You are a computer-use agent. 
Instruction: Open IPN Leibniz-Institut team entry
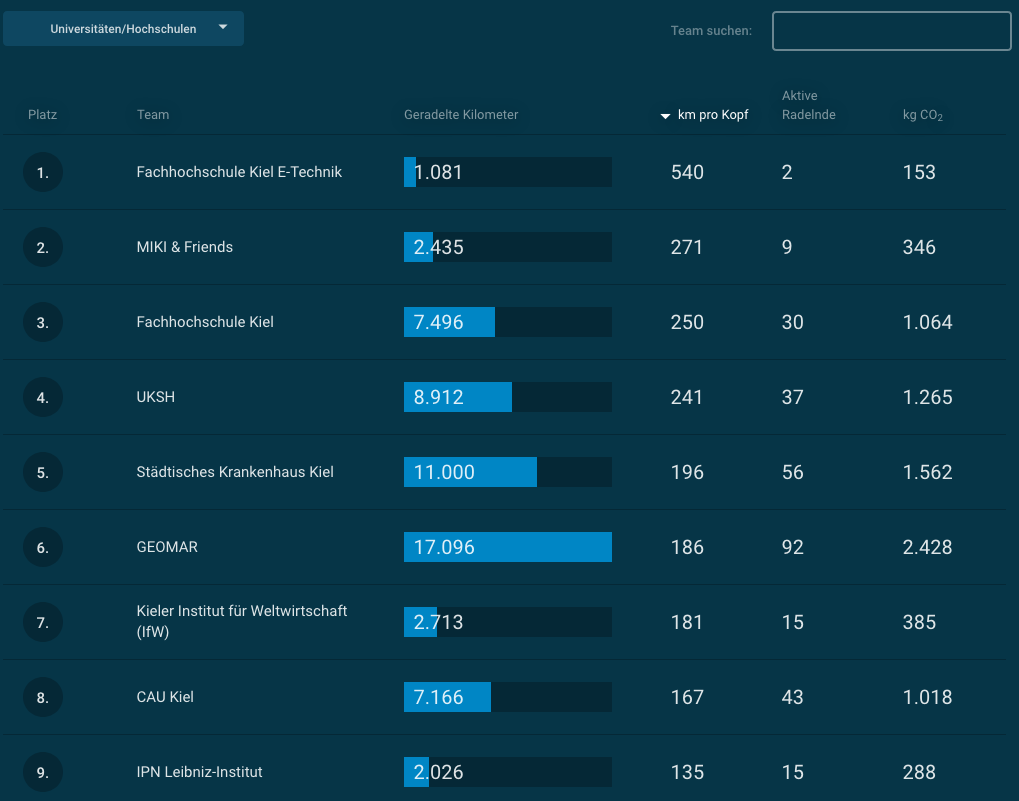point(199,772)
